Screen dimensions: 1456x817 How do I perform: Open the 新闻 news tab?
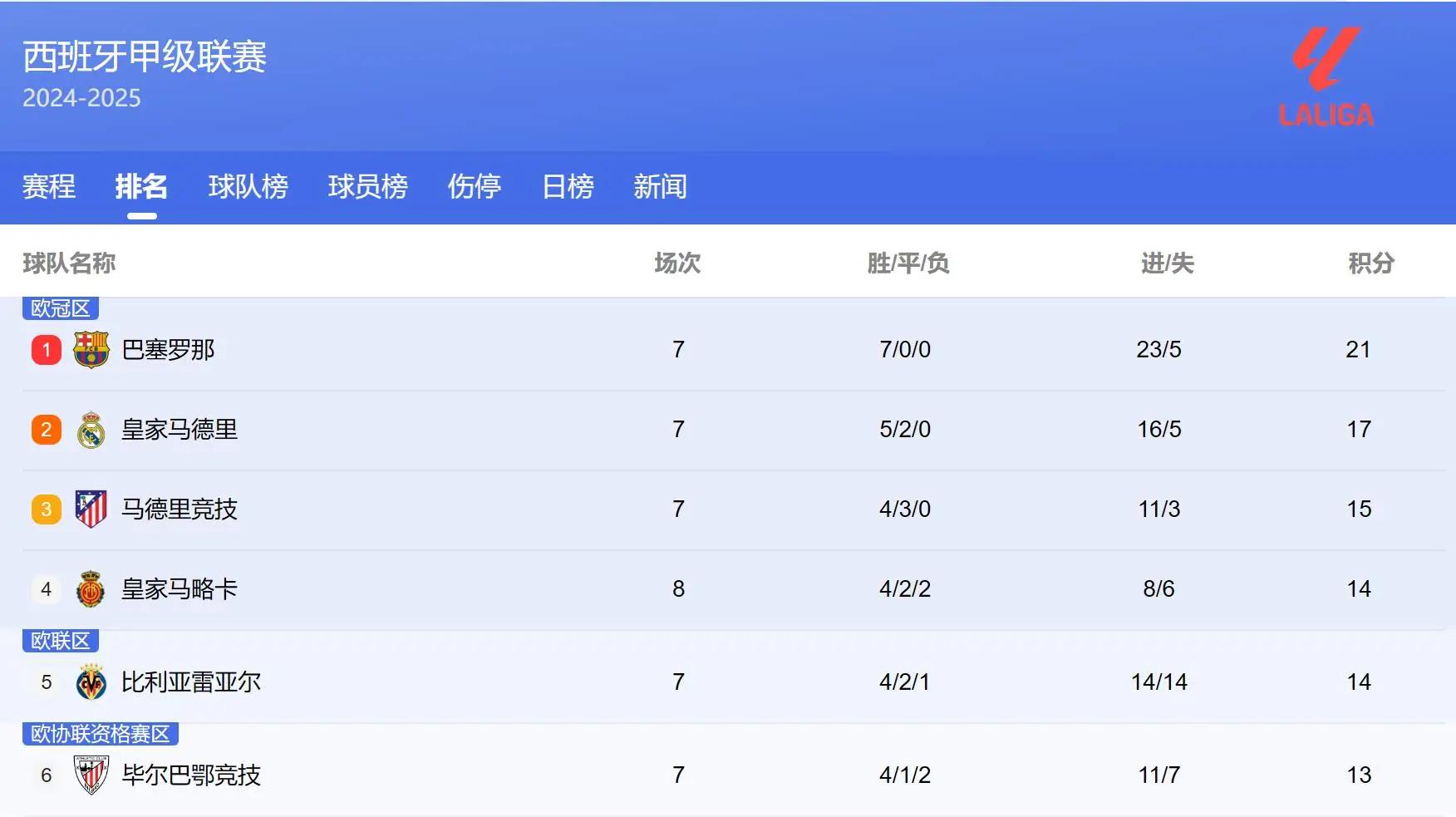click(x=660, y=186)
